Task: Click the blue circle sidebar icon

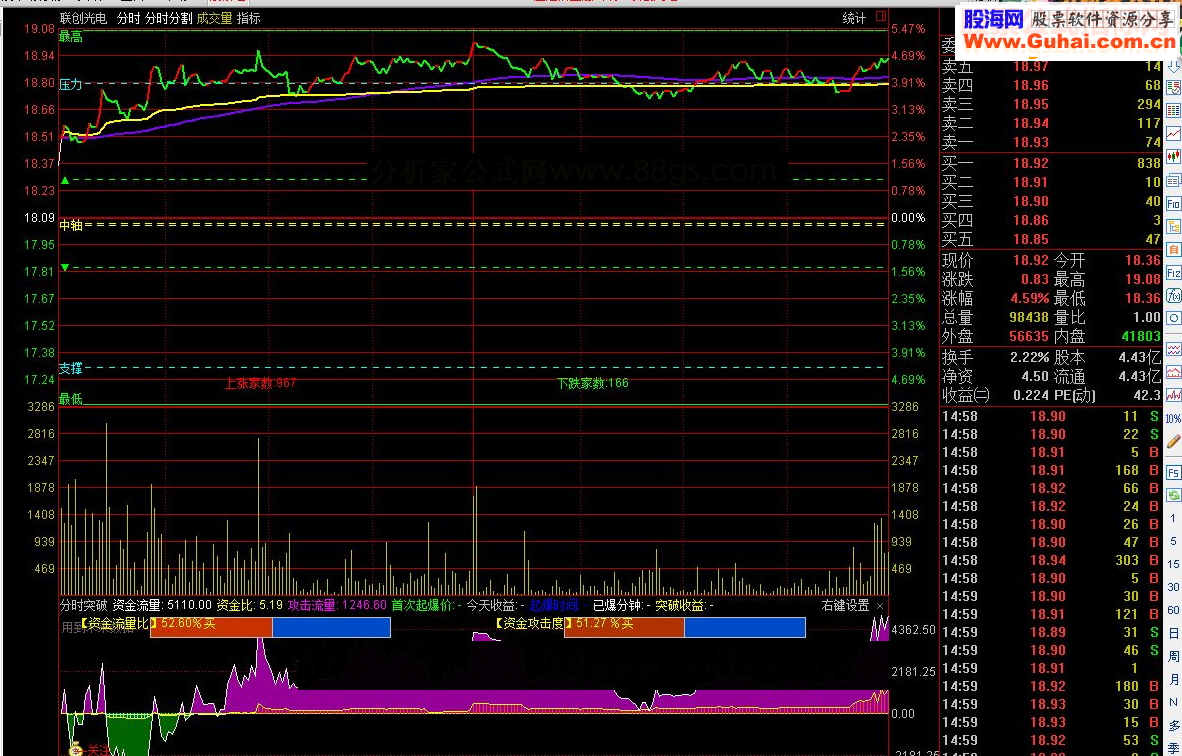Action: [1173, 319]
